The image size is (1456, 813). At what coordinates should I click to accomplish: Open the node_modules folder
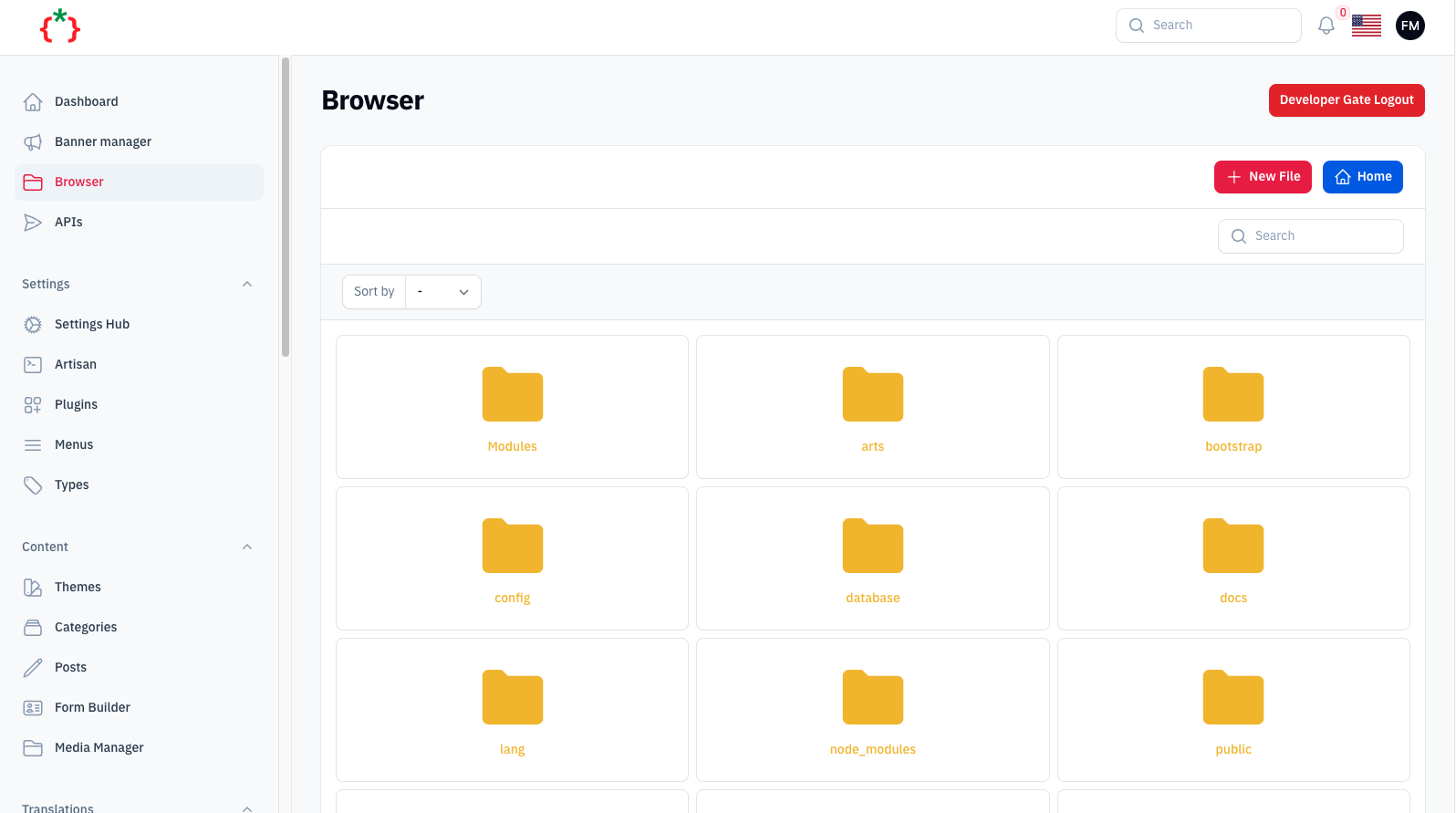coord(872,710)
